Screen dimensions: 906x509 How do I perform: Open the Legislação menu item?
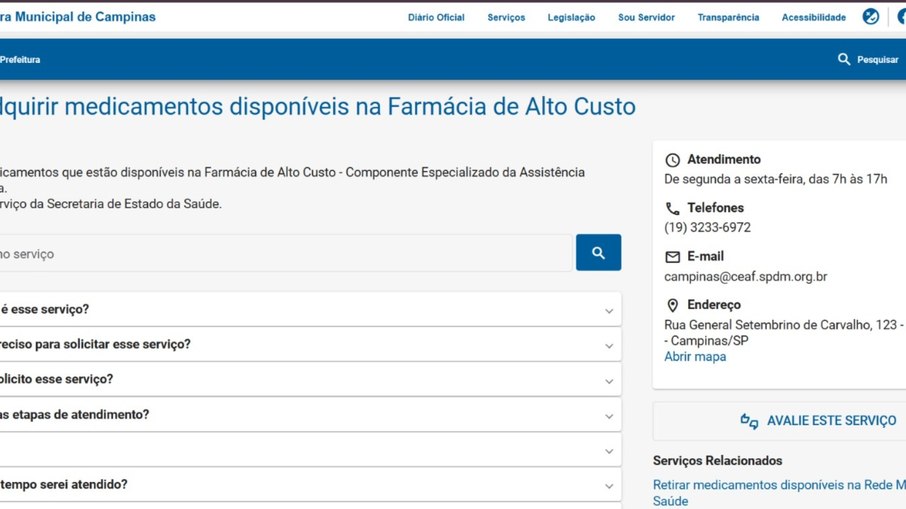tap(571, 17)
